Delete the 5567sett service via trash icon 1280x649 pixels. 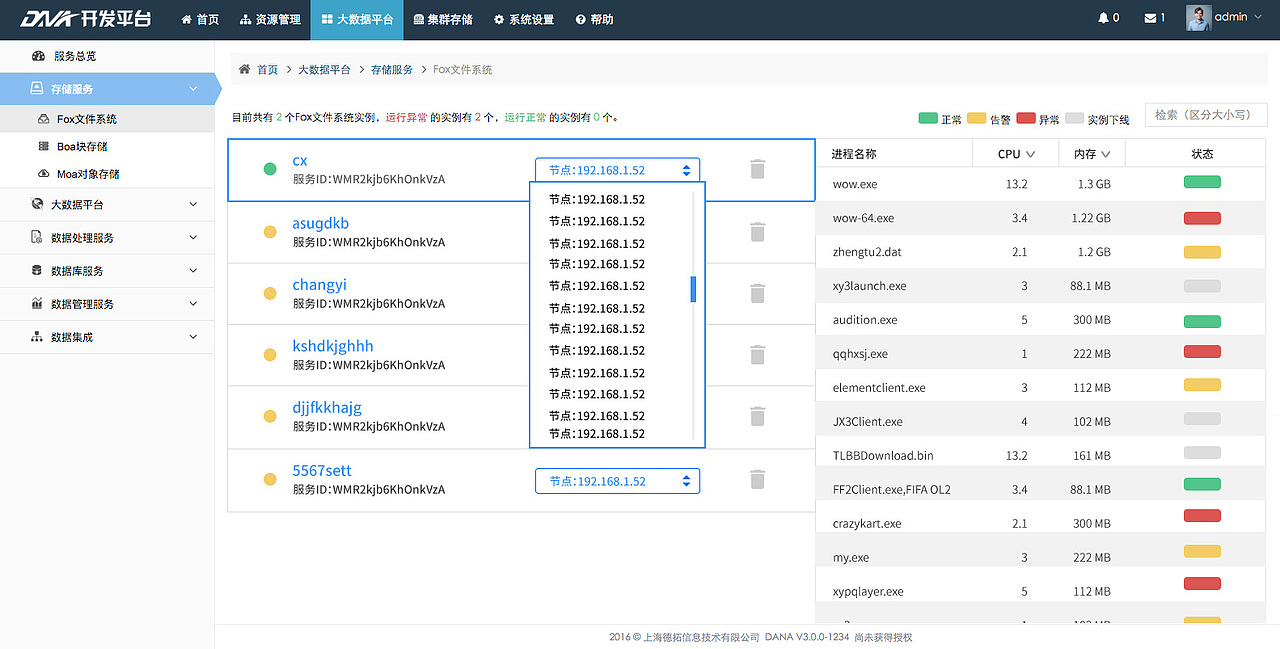[757, 479]
